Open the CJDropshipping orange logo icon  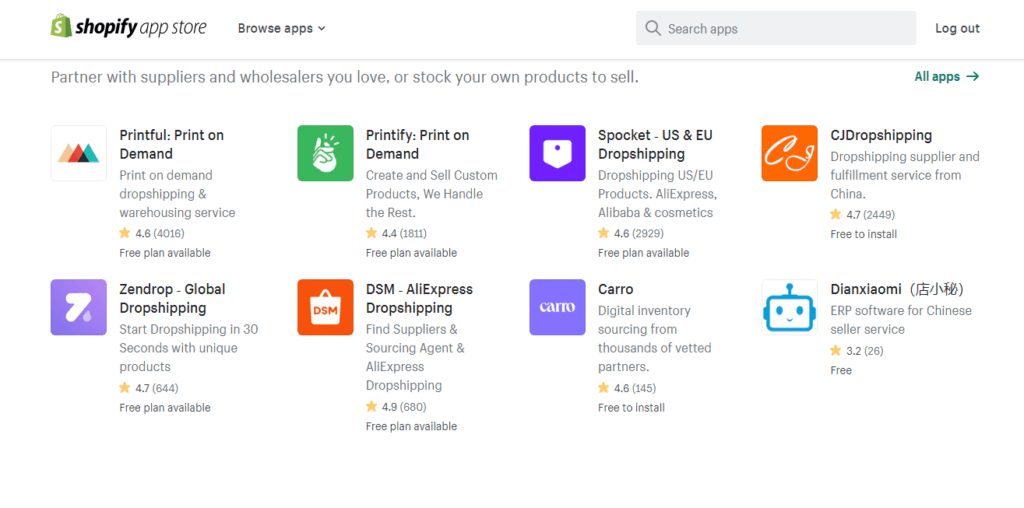pyautogui.click(x=789, y=153)
